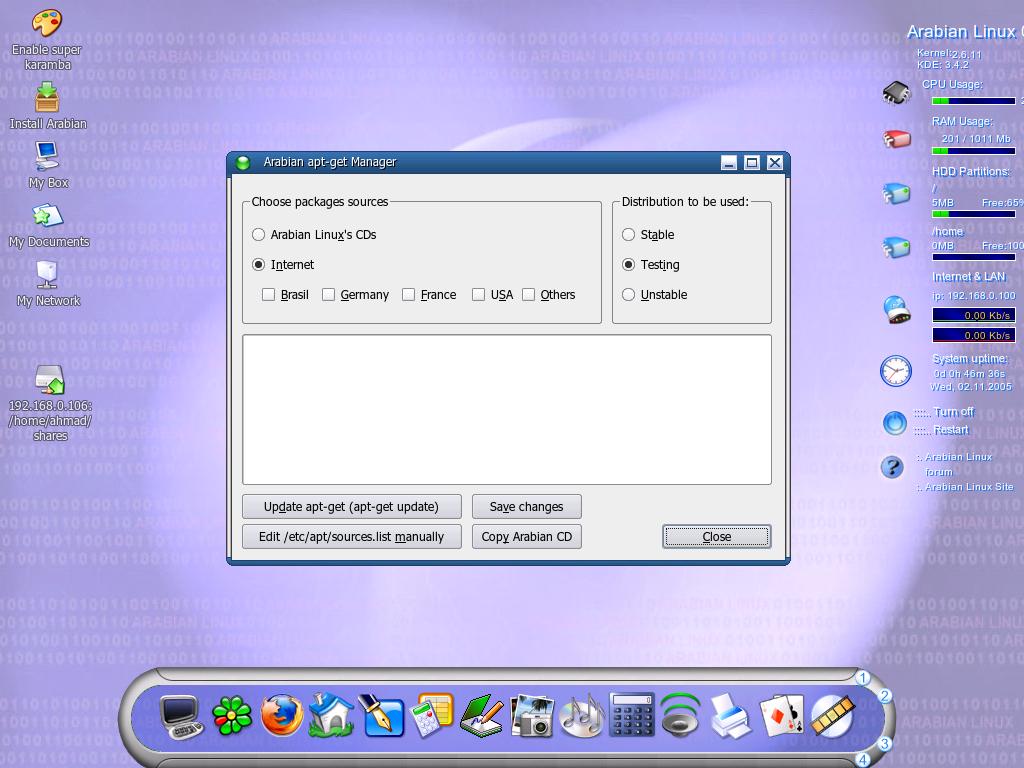The image size is (1024, 768).
Task: Open the home folder house dock icon
Action: click(x=331, y=716)
